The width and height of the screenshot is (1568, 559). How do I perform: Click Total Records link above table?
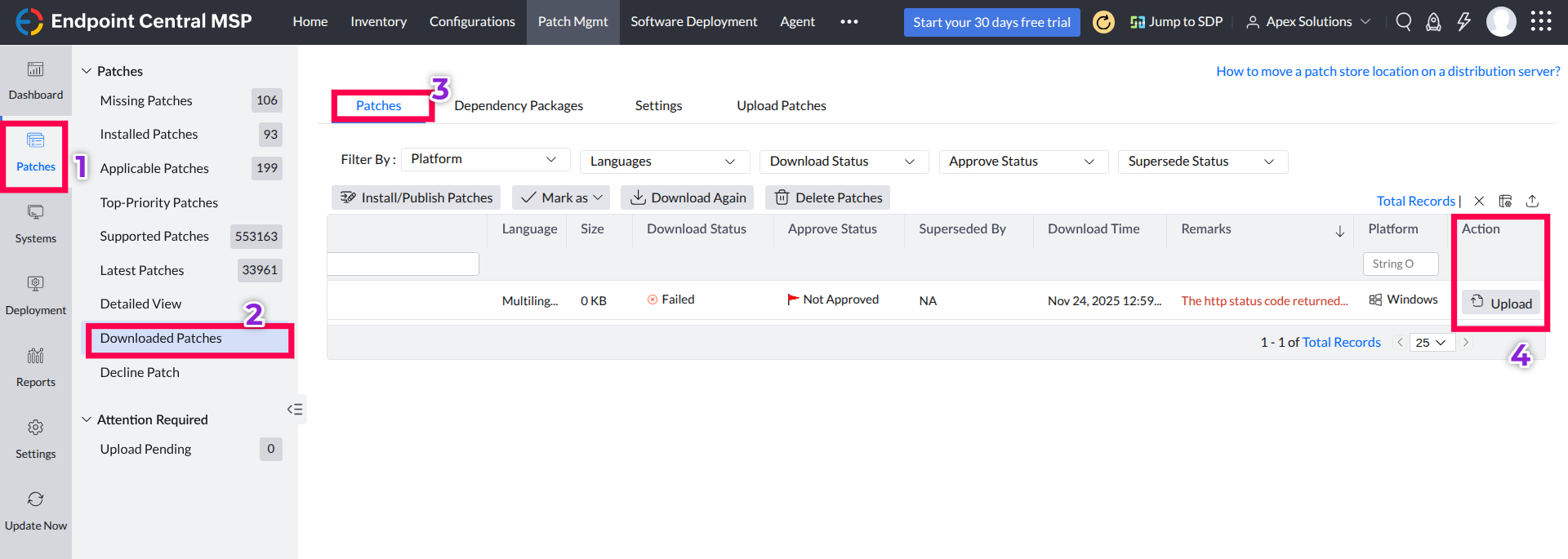pos(1415,202)
